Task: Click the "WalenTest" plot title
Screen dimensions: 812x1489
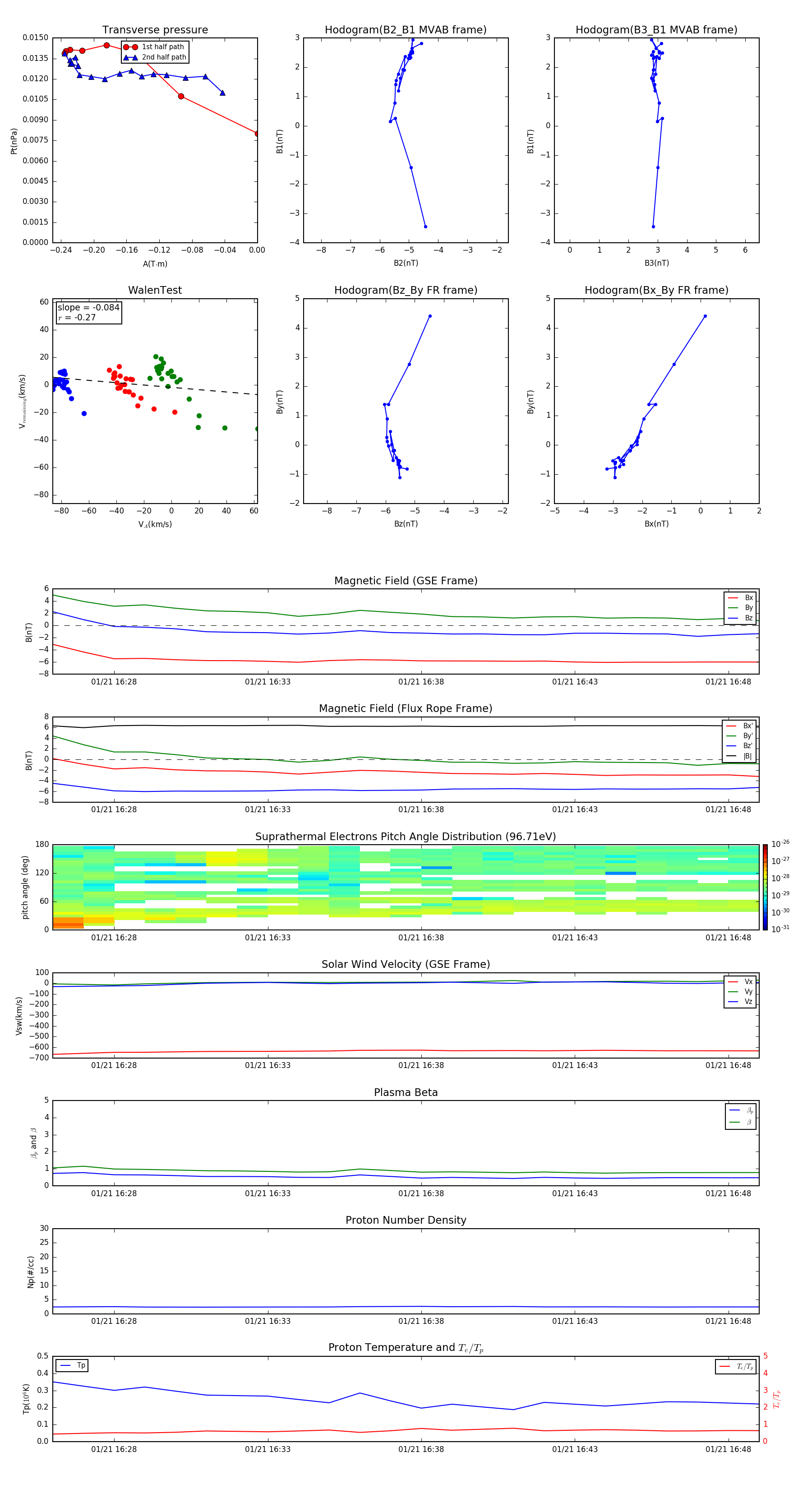Action: point(155,290)
